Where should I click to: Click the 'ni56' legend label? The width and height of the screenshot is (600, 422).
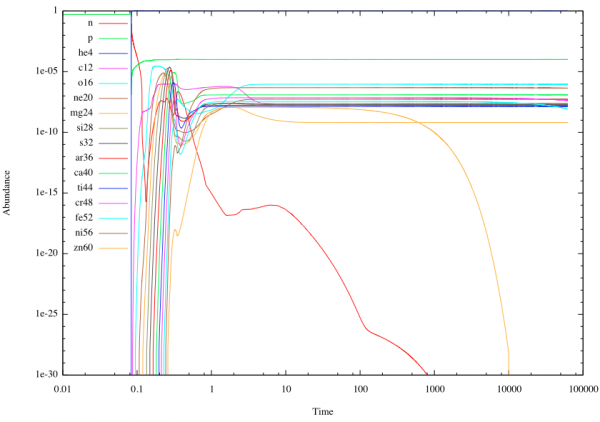point(84,233)
